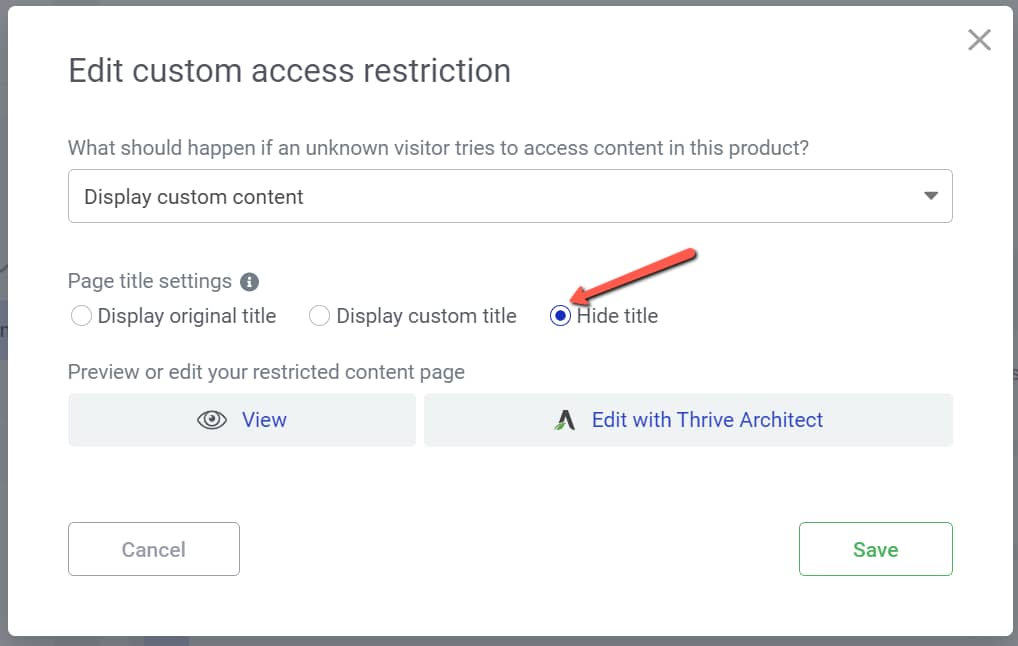Close the dialog with the X icon
Image resolution: width=1018 pixels, height=646 pixels.
(979, 40)
